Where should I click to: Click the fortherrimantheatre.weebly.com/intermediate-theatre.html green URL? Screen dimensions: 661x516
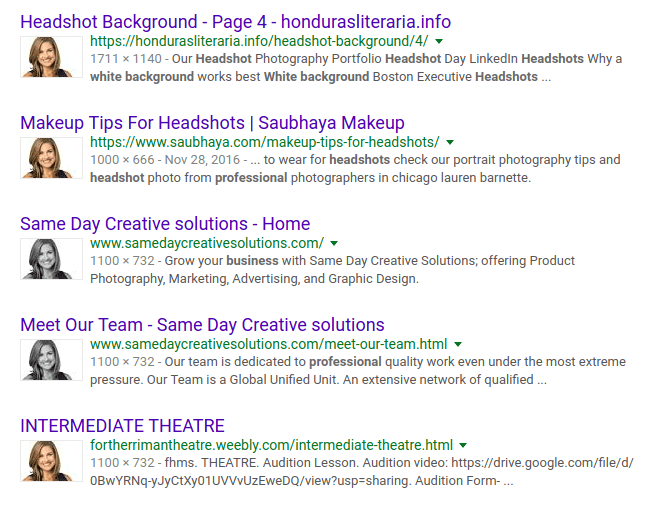[271, 445]
